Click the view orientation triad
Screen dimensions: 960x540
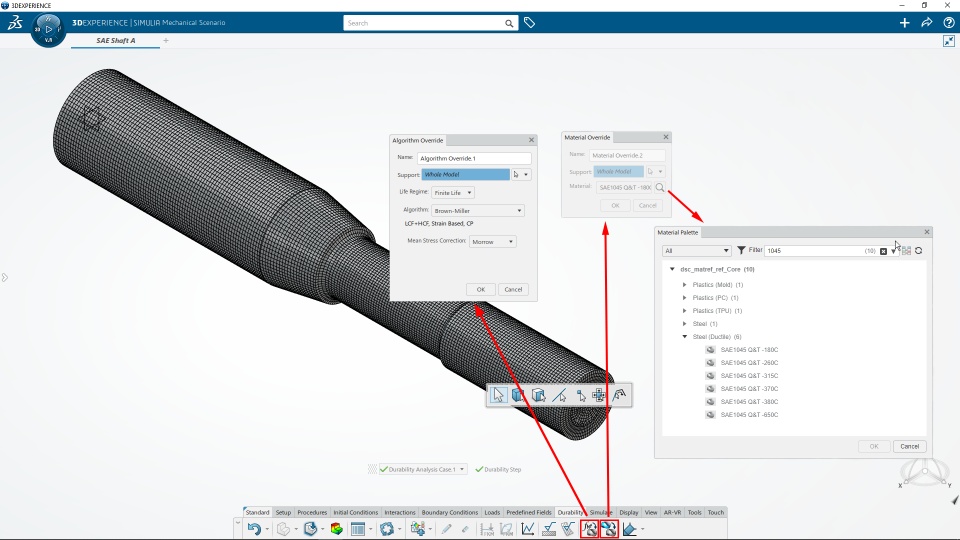coord(924,473)
